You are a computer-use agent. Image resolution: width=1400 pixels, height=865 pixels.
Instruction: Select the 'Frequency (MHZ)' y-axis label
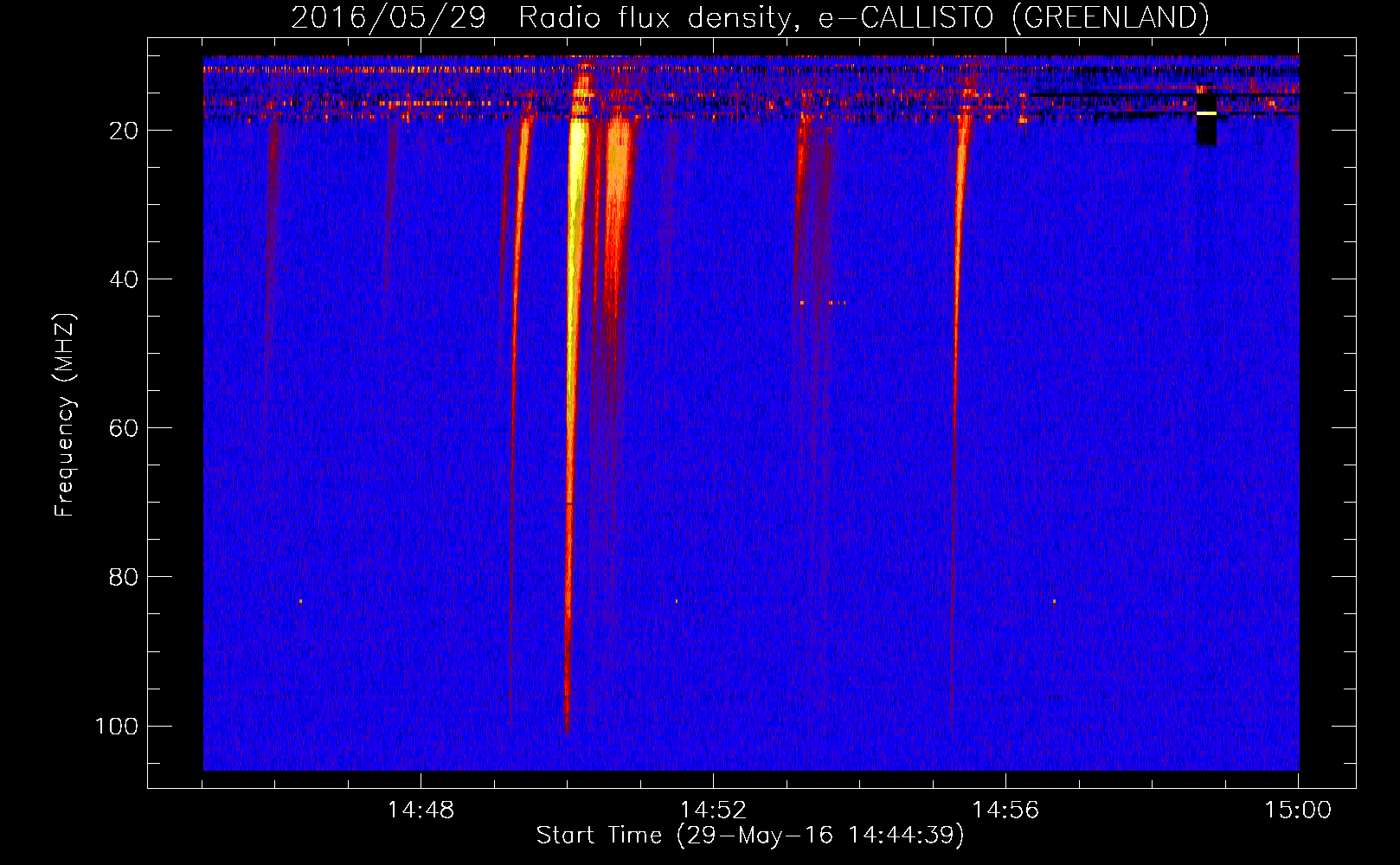tap(65, 415)
